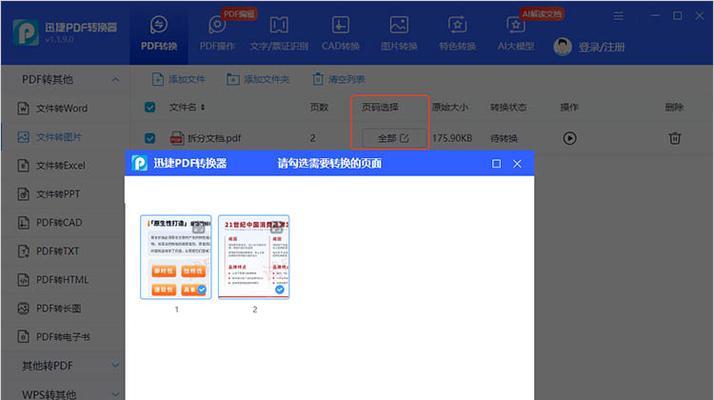Open the CAD转换 tab

tap(340, 33)
